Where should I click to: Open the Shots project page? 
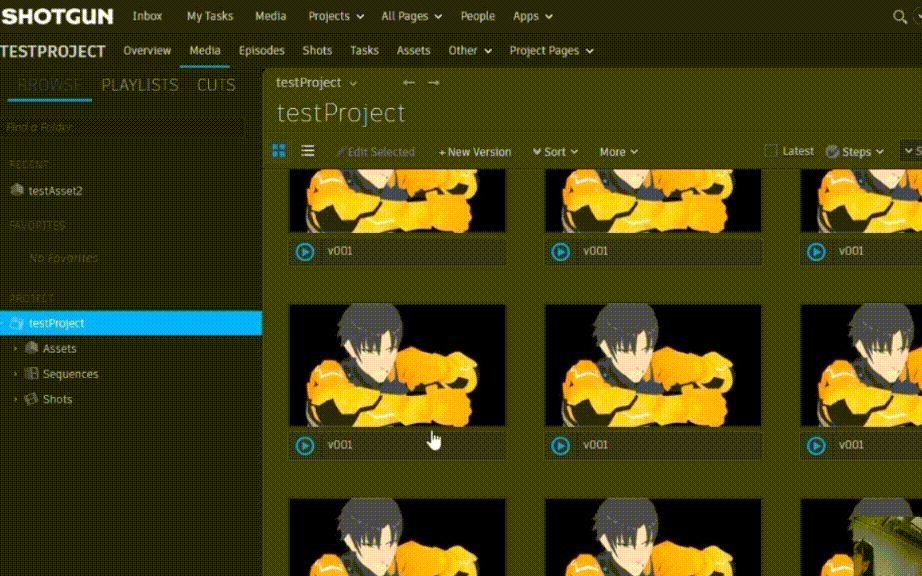point(317,50)
